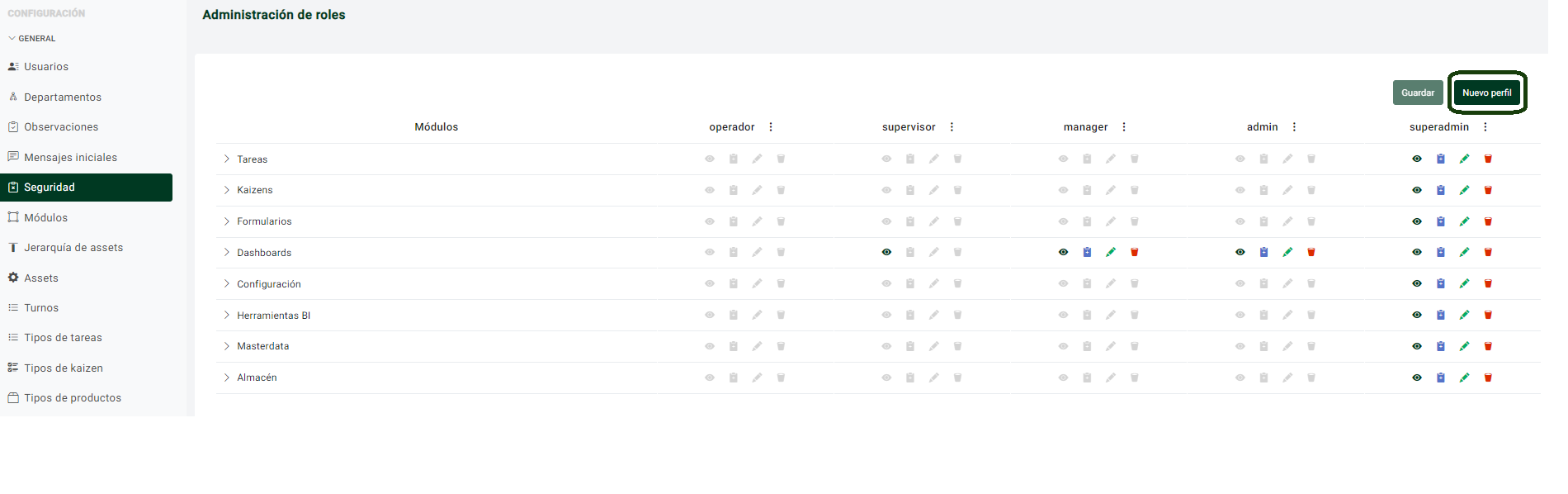Click the red trash icon for manager Dashboards
The height and width of the screenshot is (494, 1568).
[x=1135, y=252]
